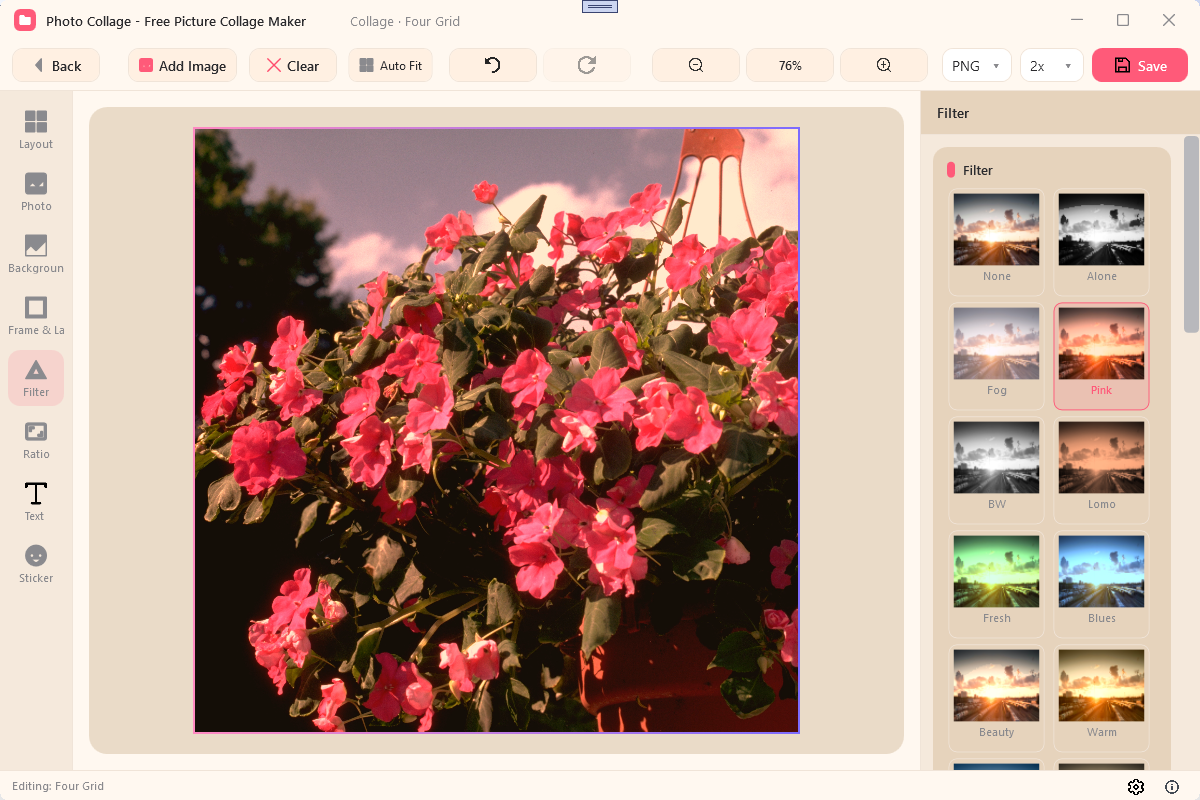Click the Add Image button
Viewport: 1200px width, 800px height.
point(182,65)
